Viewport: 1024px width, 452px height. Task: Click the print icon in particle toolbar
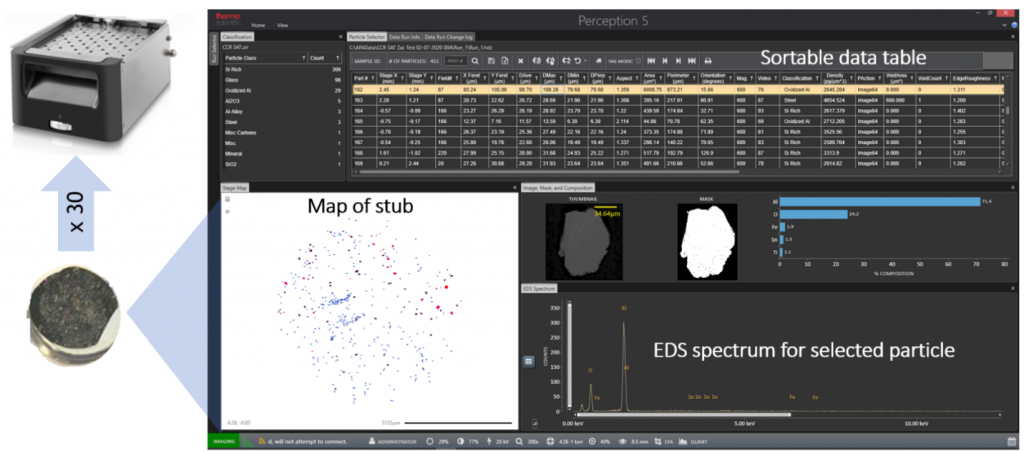coord(709,60)
